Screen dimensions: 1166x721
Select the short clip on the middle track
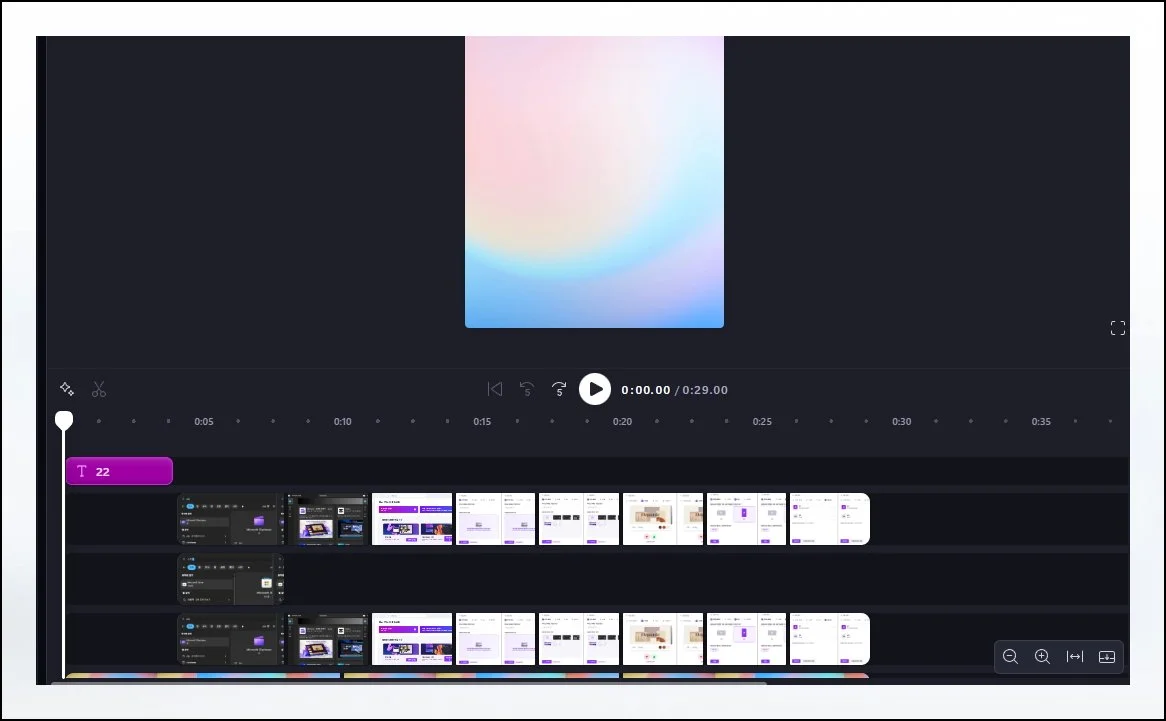[x=230, y=579]
